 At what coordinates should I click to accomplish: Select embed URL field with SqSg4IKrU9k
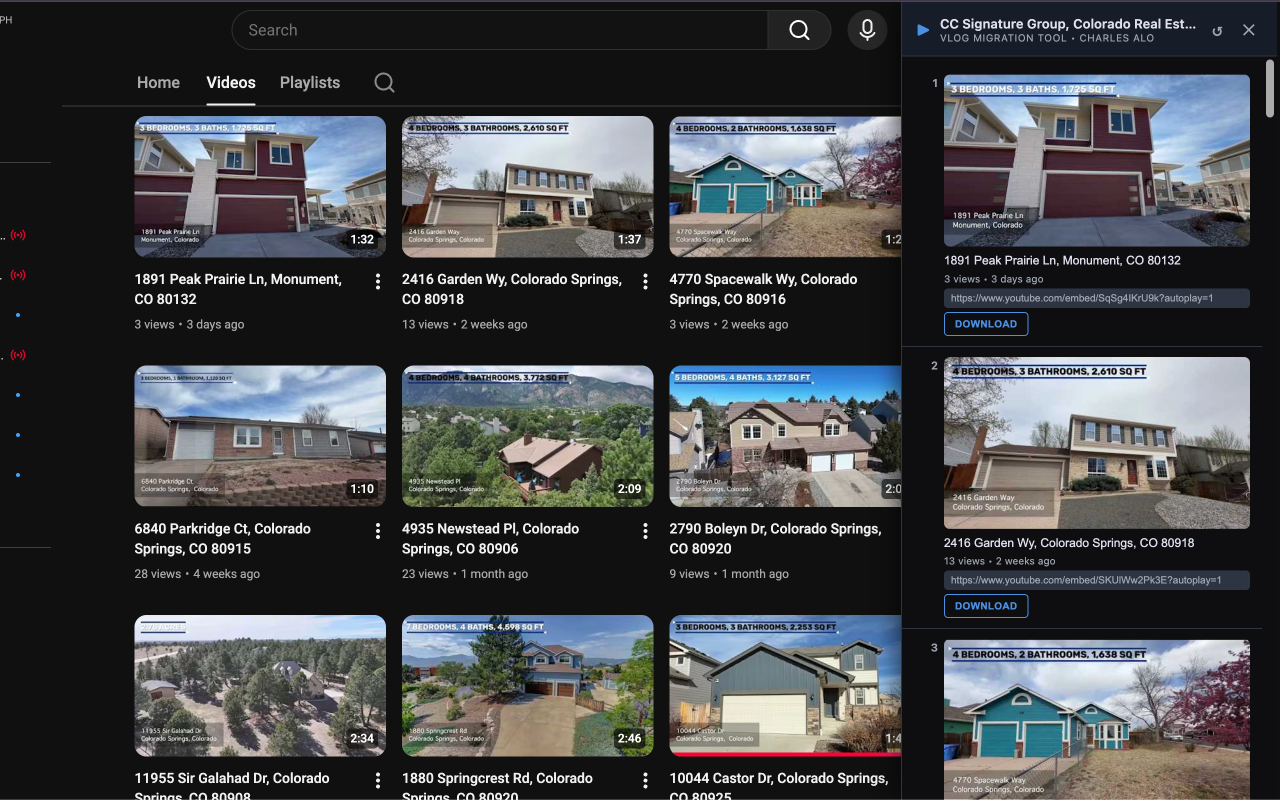[1097, 298]
